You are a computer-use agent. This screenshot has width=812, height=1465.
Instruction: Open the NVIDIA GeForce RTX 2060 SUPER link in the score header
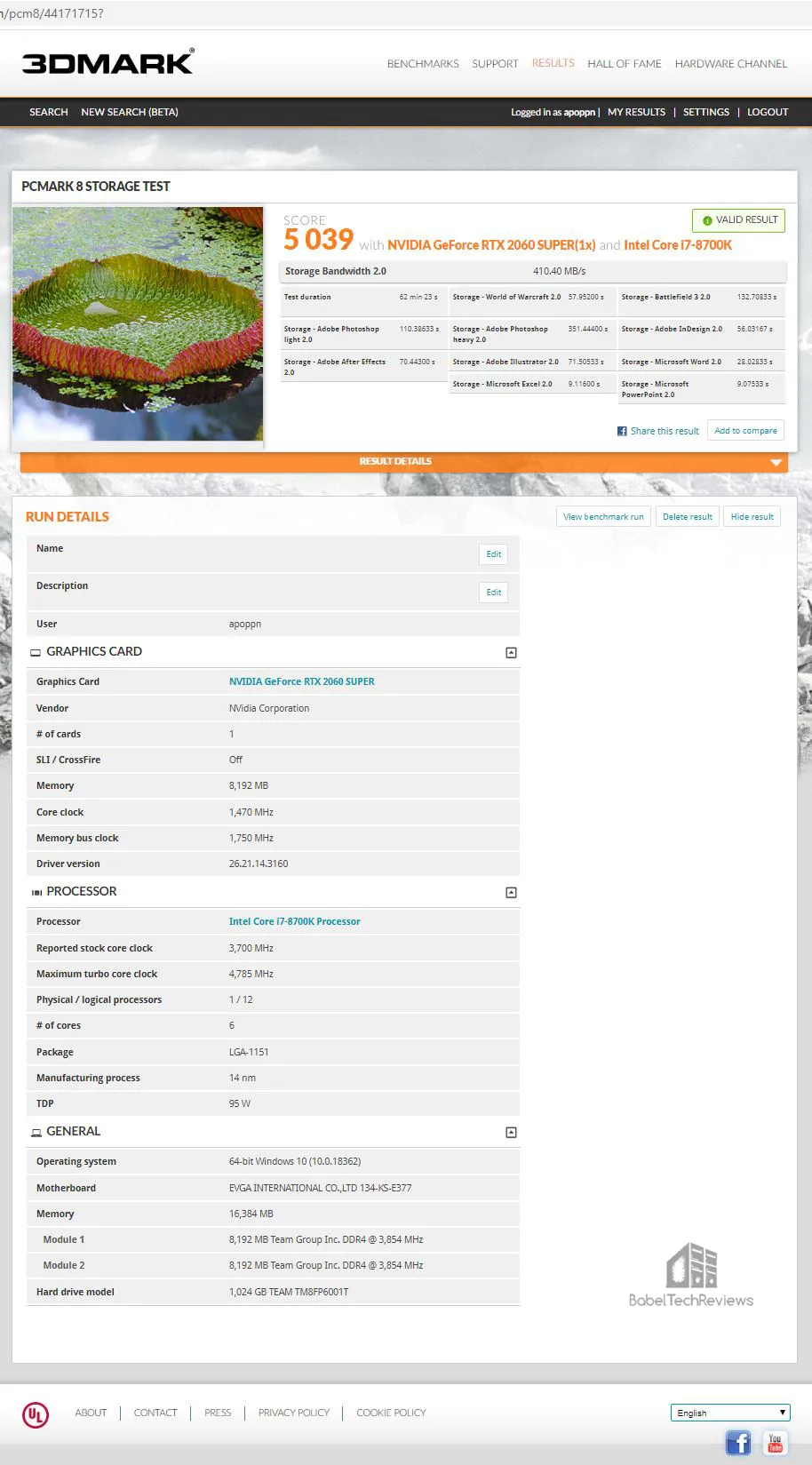tap(491, 245)
